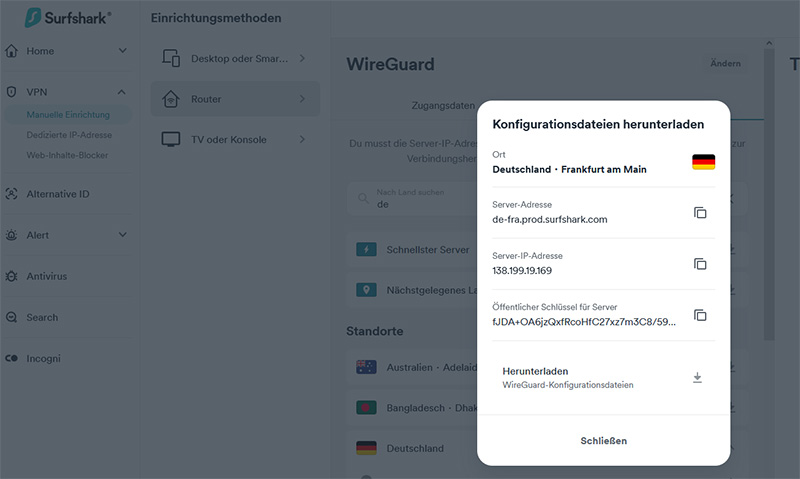Open Desktop oder Smartphone chevron arrow
The height and width of the screenshot is (479, 800).
pyautogui.click(x=302, y=58)
